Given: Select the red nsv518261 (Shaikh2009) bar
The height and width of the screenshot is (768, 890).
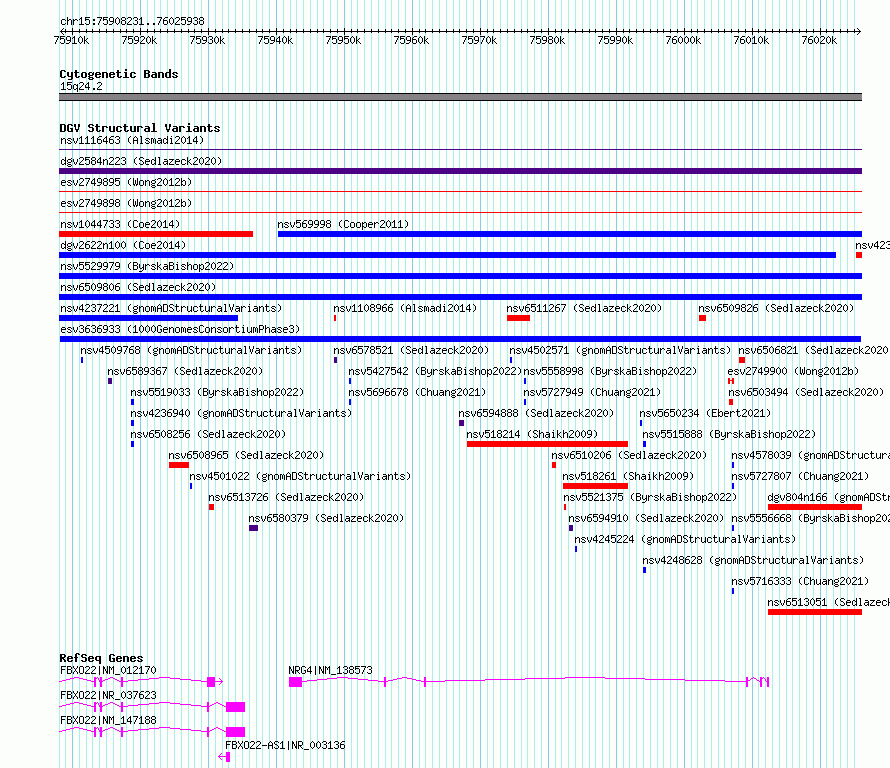Looking at the screenshot, I should 595,486.
